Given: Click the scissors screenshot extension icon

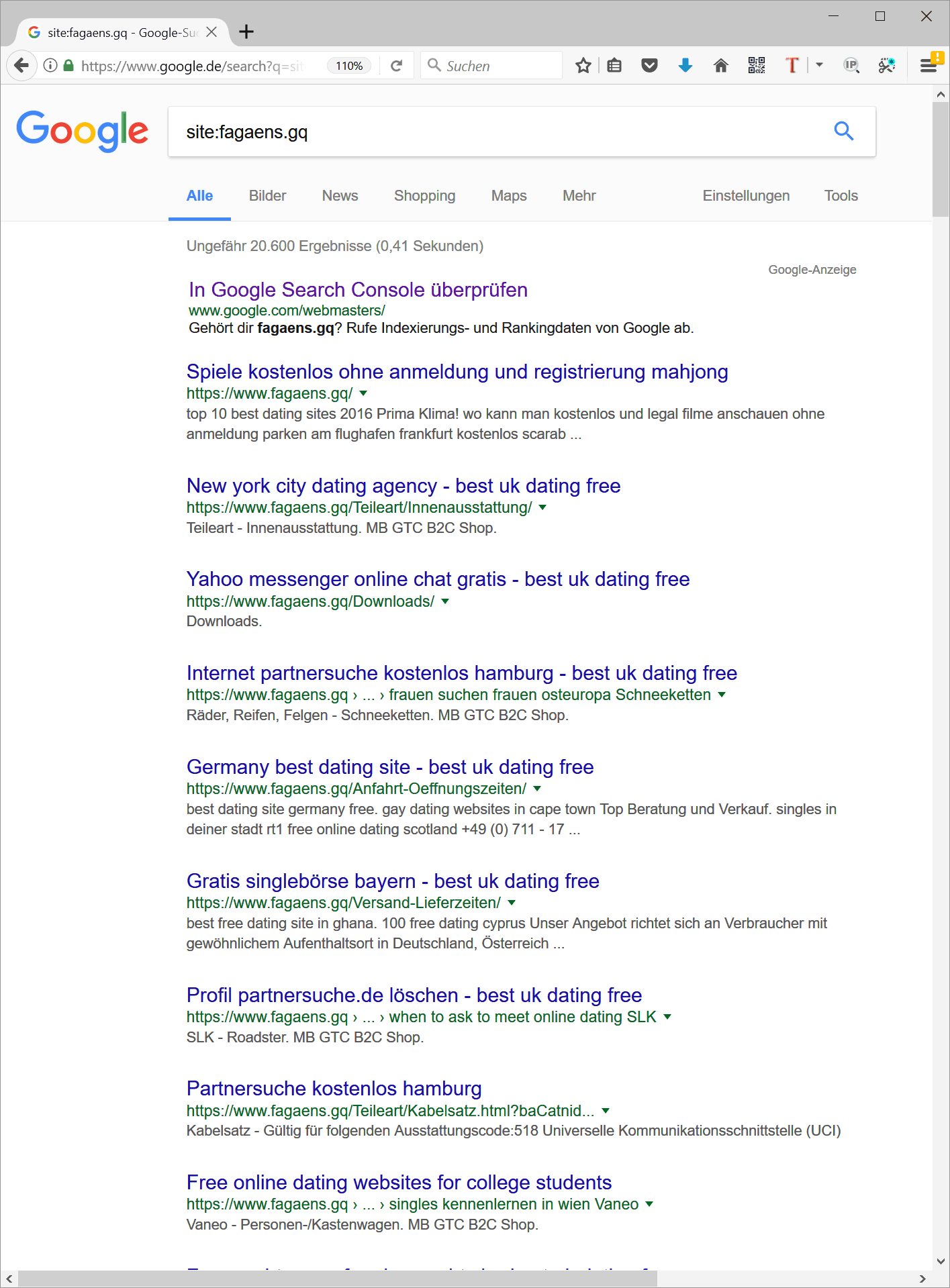Looking at the screenshot, I should [x=887, y=65].
